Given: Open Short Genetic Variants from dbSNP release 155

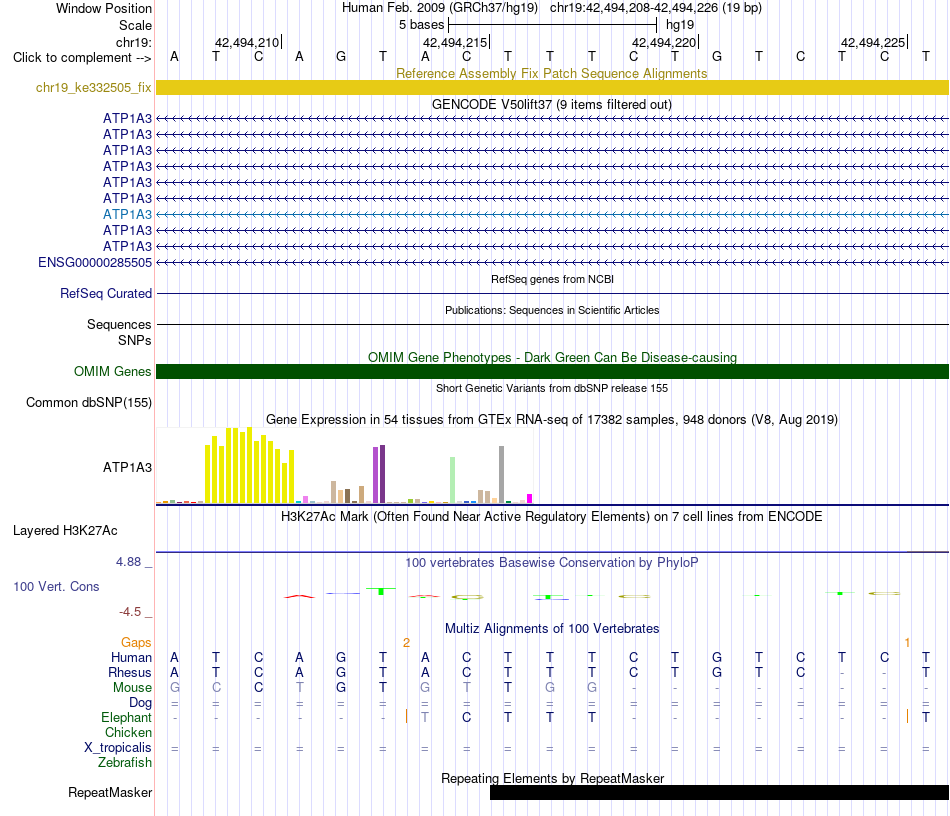Looking at the screenshot, I should (x=552, y=388).
